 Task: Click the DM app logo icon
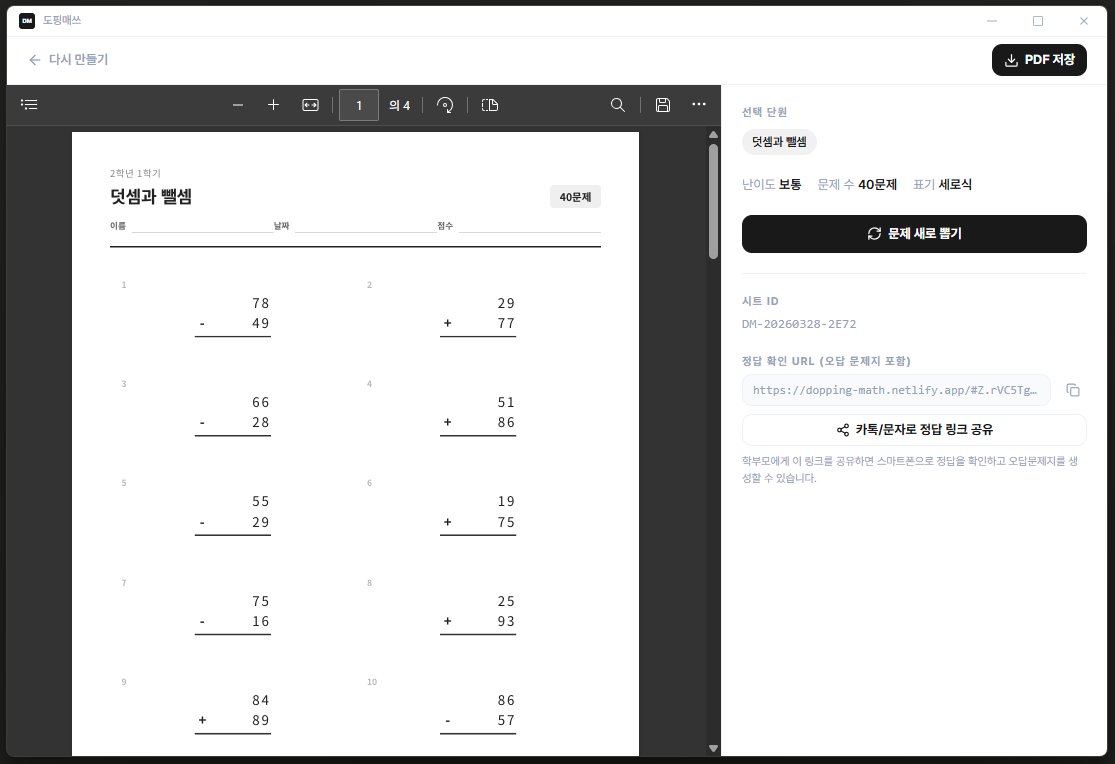click(27, 21)
